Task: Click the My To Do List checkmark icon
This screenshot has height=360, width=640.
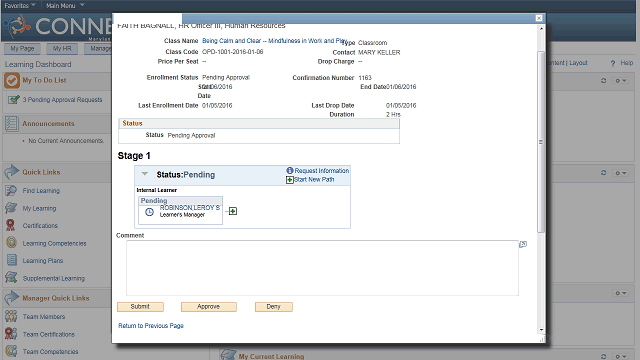Action: [x=12, y=80]
